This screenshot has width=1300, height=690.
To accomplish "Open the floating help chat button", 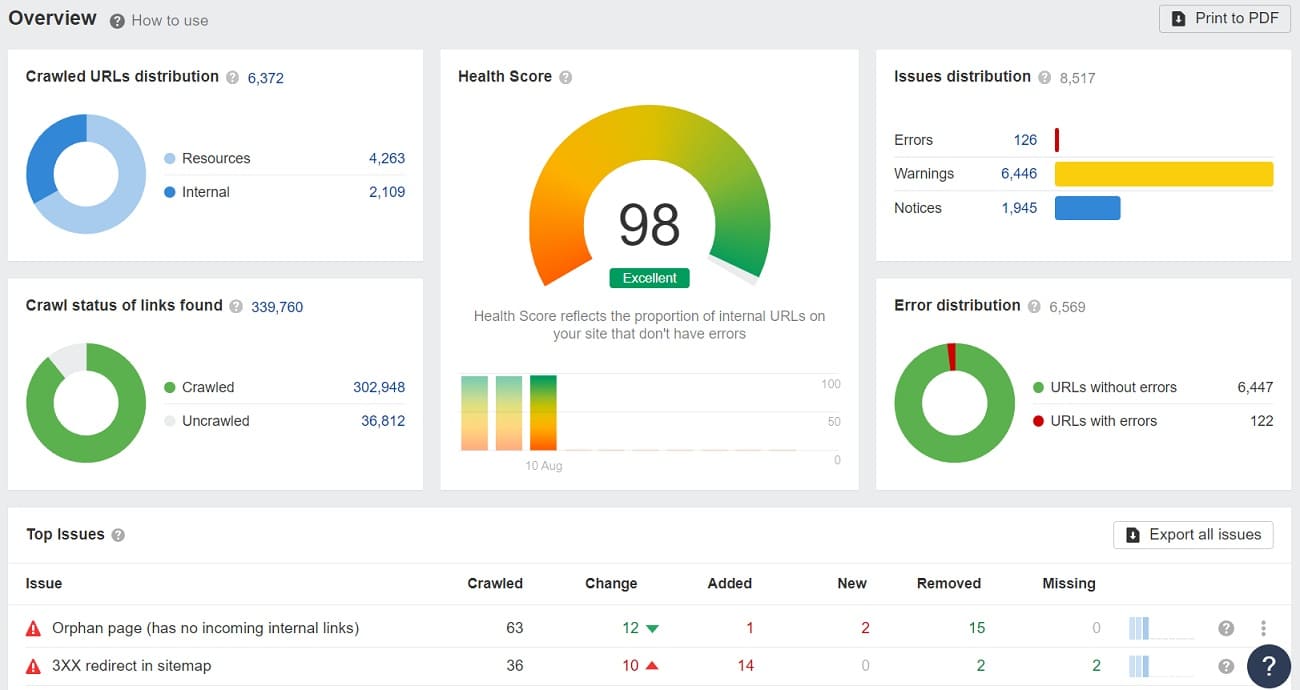I will (x=1268, y=665).
